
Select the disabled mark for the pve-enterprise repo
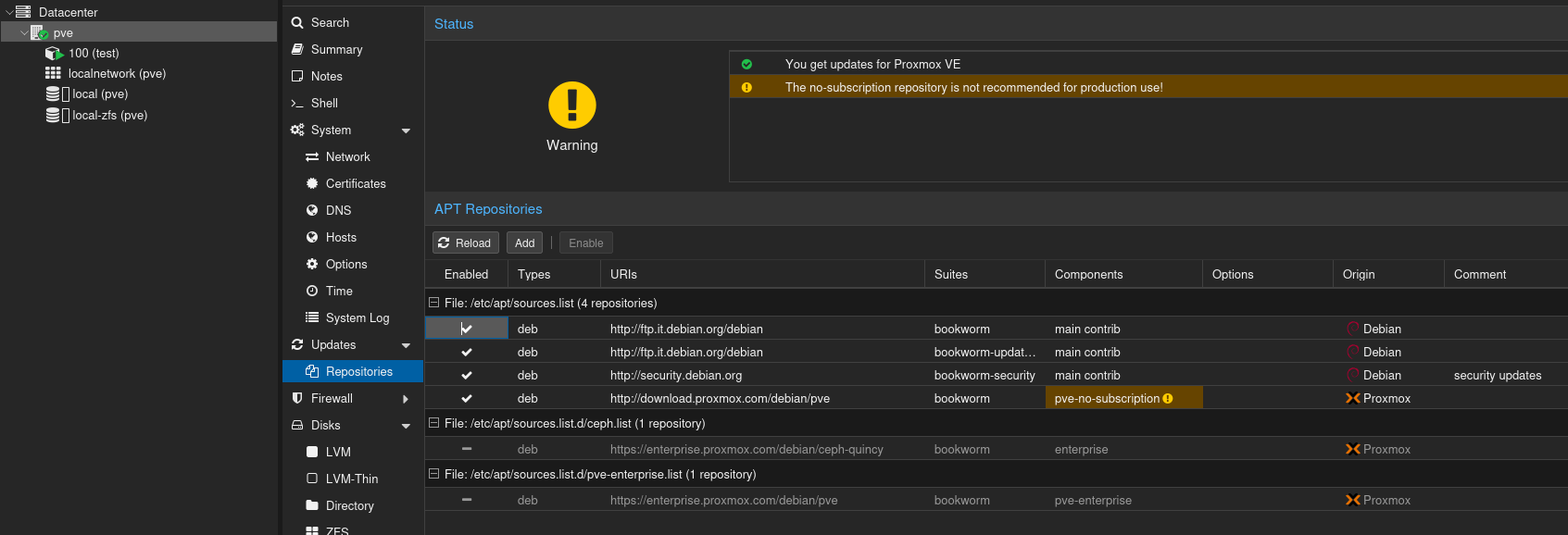tap(467, 500)
